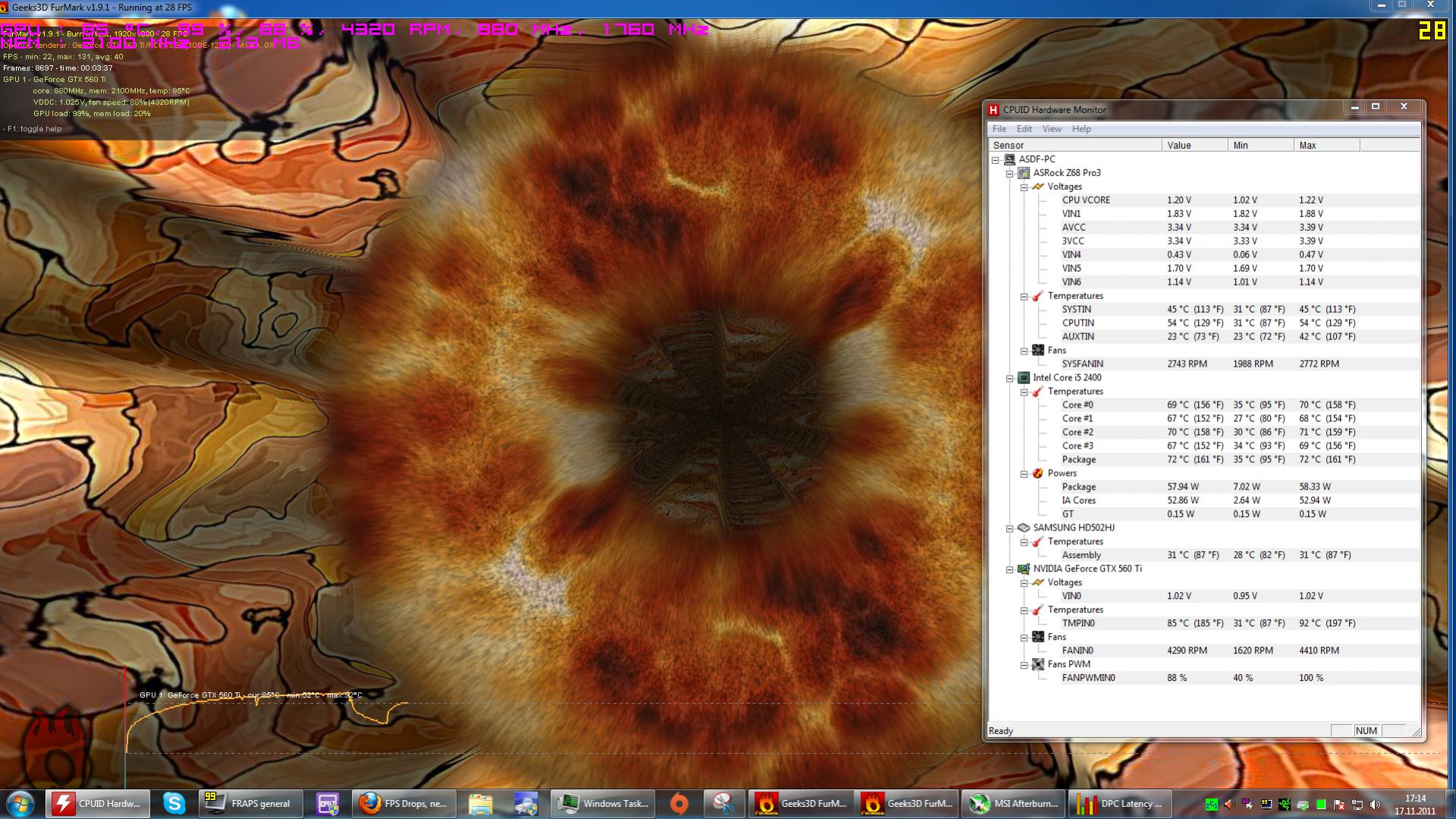Select the TMPIN0 GPU temperature row
Viewport: 1456px width, 819px height.
pos(1239,624)
